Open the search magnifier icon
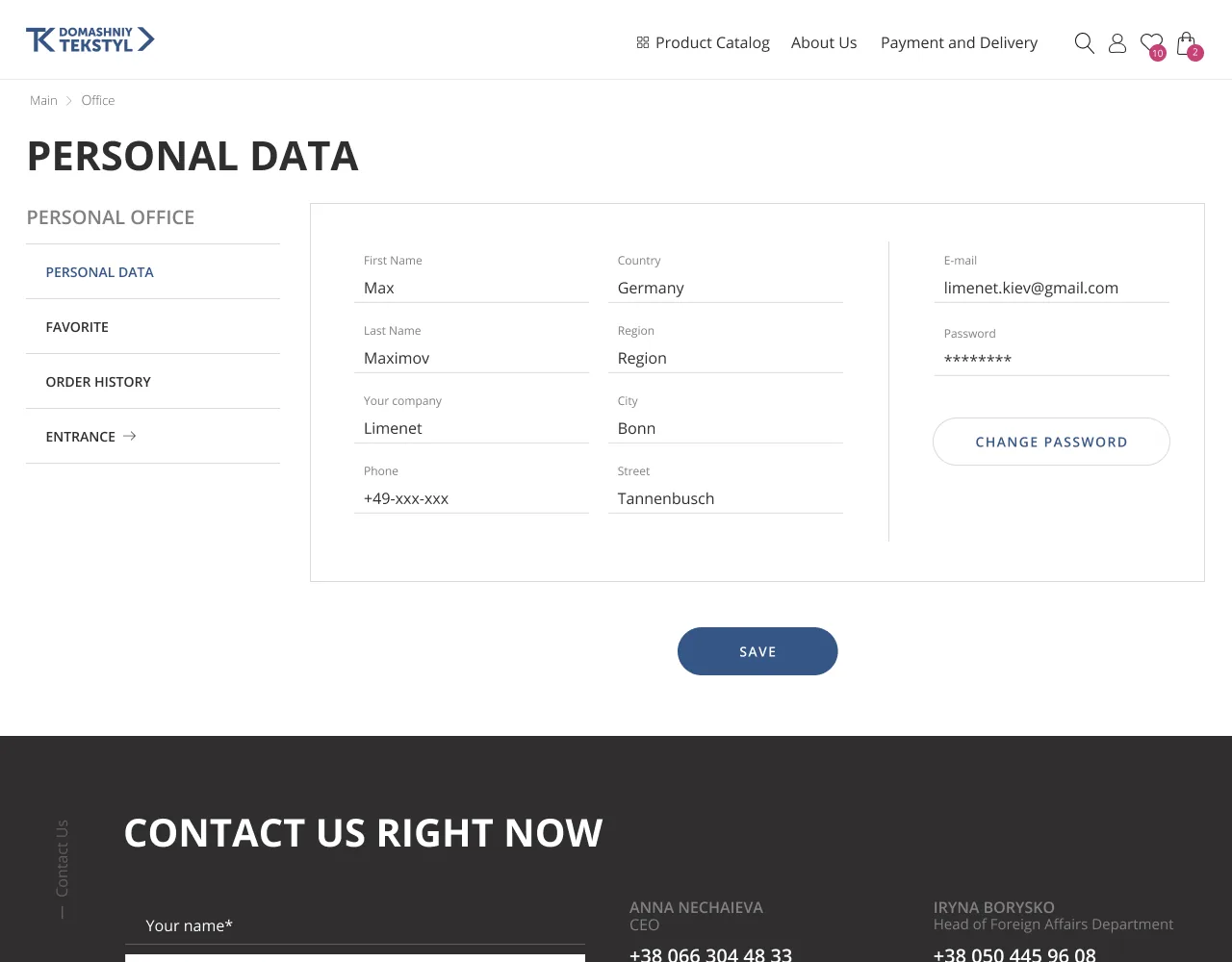Screen dimensions: 1232x962 tap(1084, 42)
